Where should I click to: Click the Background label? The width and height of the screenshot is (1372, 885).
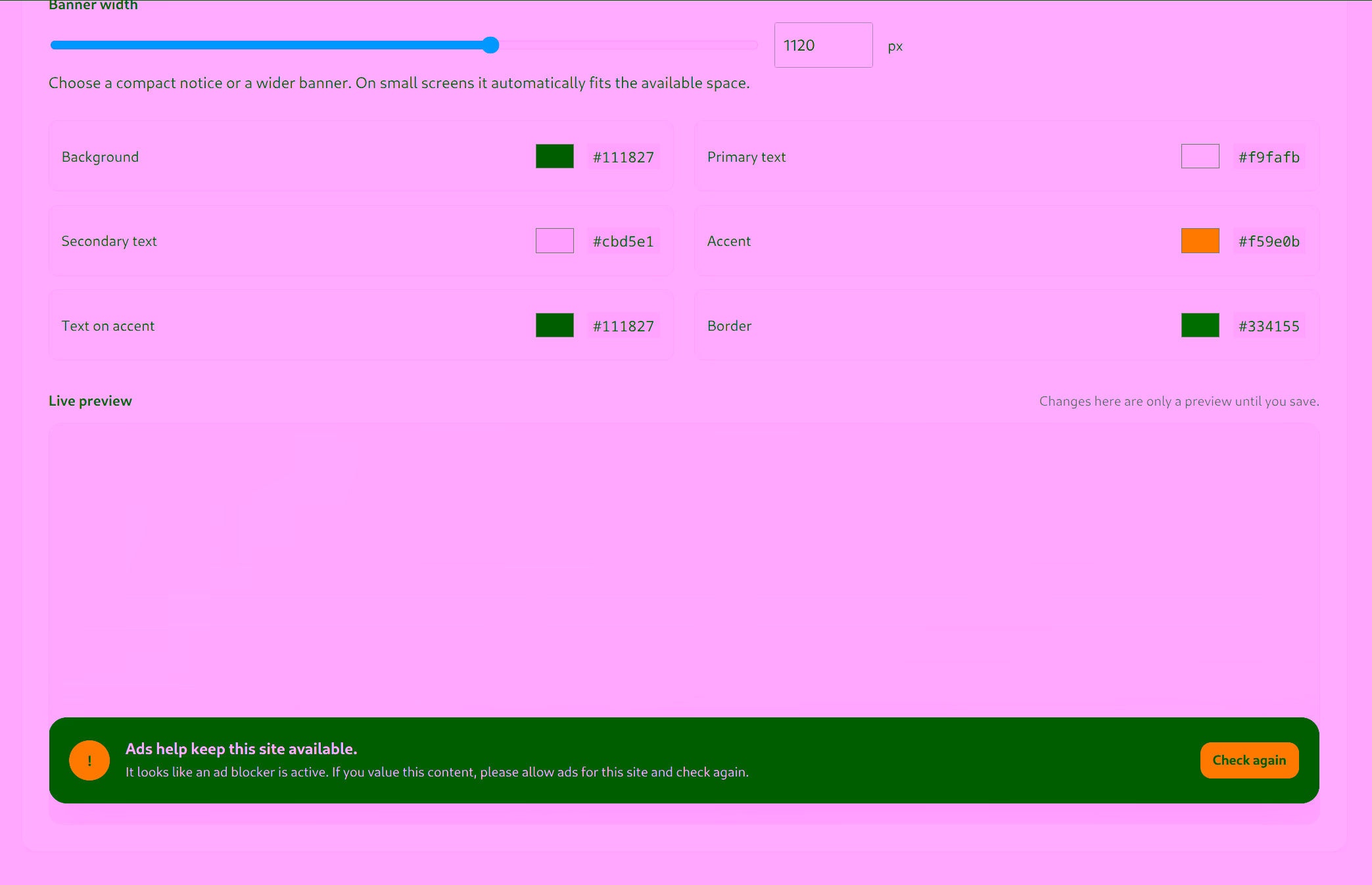pyautogui.click(x=100, y=157)
